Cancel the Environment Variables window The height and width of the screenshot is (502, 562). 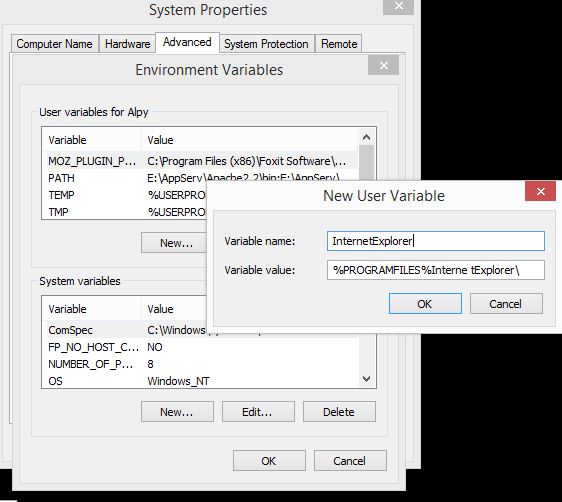tap(350, 460)
